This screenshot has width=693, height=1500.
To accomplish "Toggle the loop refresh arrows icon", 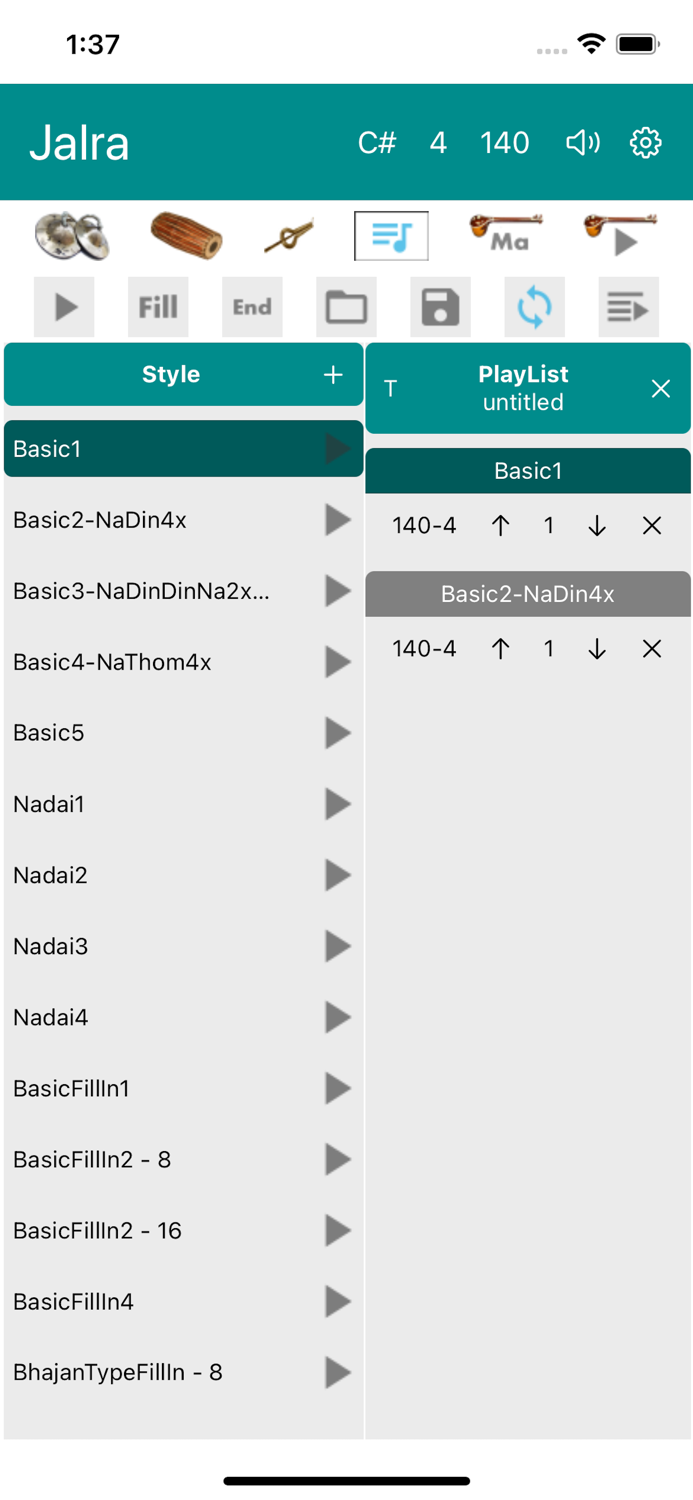I will tap(534, 307).
